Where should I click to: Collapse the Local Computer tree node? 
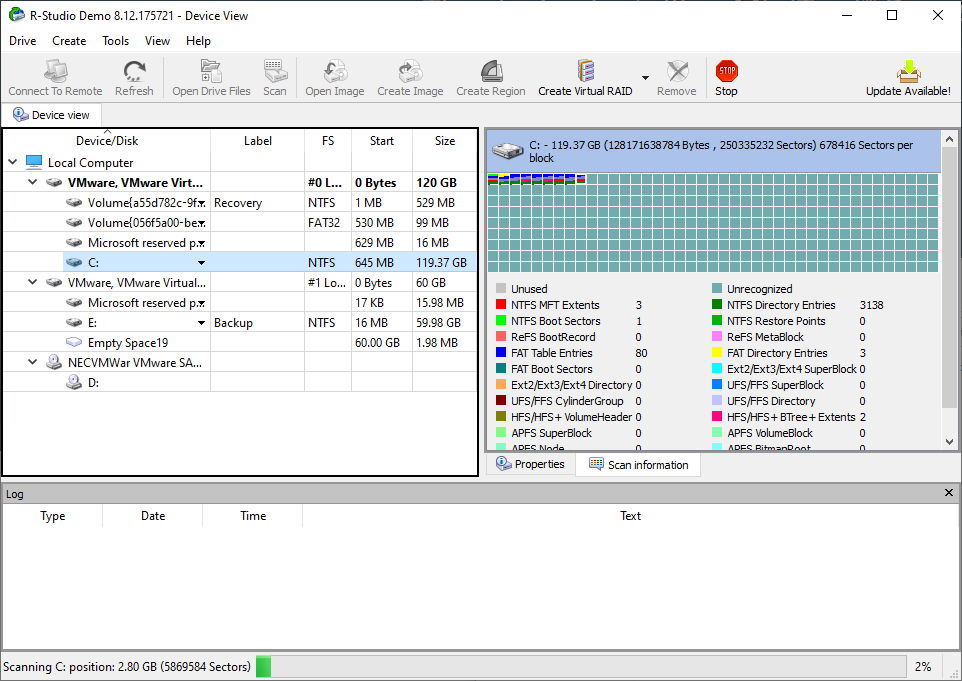tap(13, 163)
